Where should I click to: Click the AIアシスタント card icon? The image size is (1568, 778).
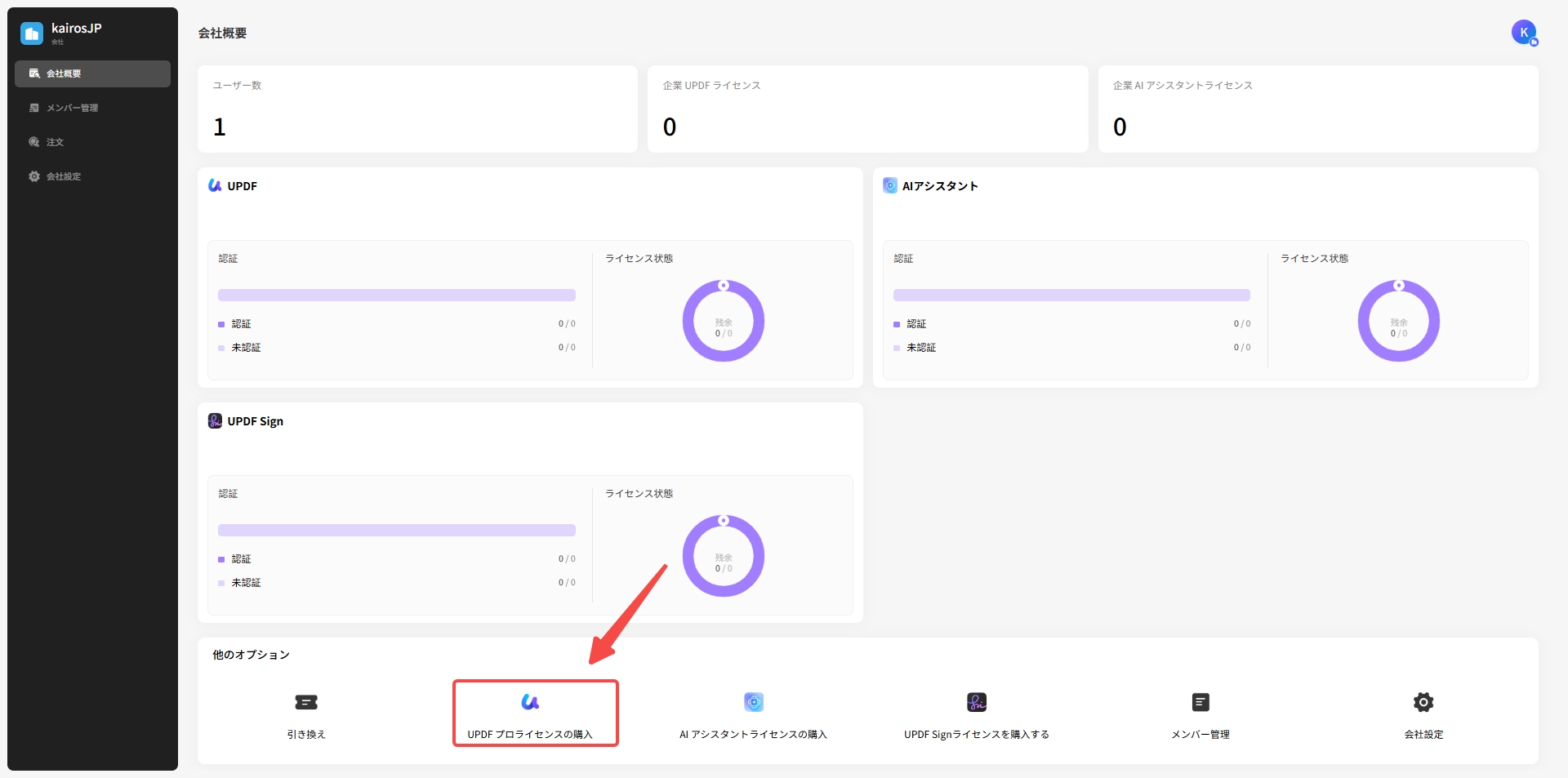890,185
